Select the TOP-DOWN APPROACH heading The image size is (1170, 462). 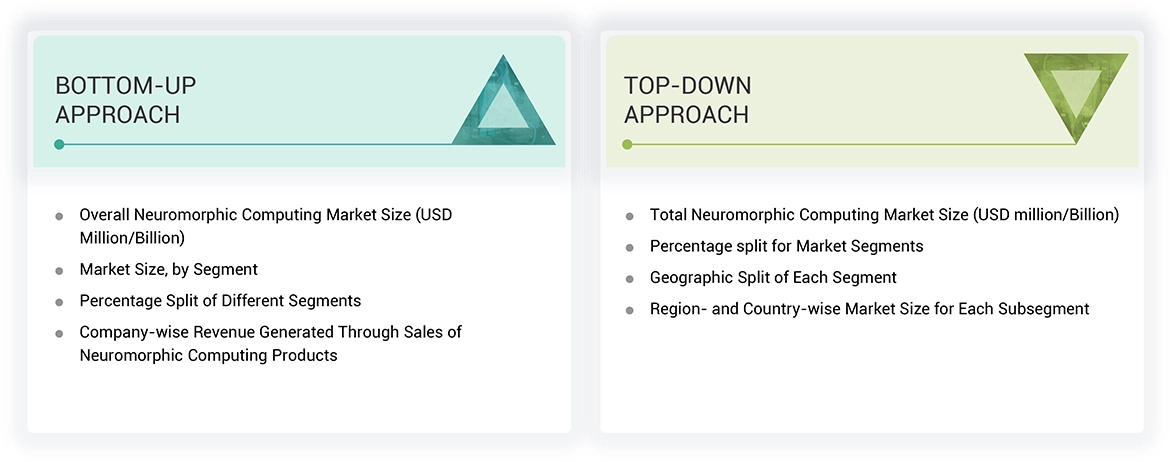point(687,99)
